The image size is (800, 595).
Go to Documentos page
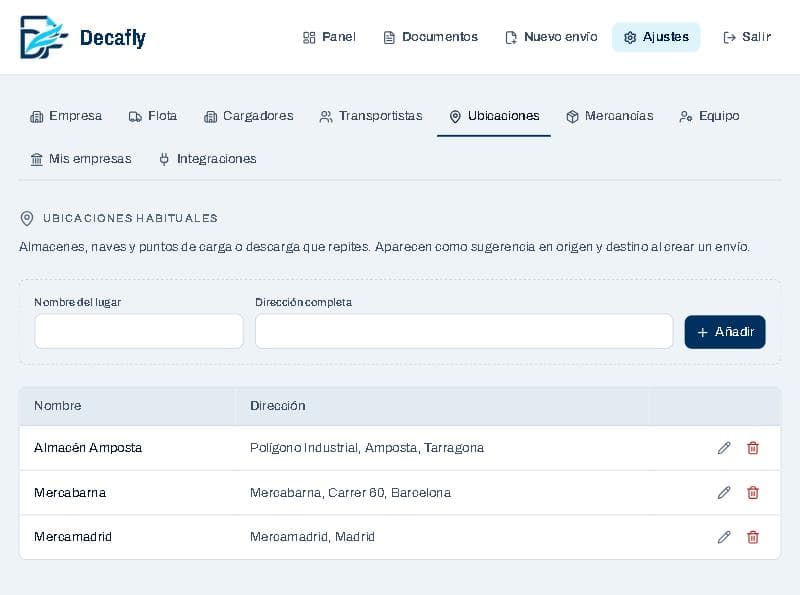tap(431, 37)
